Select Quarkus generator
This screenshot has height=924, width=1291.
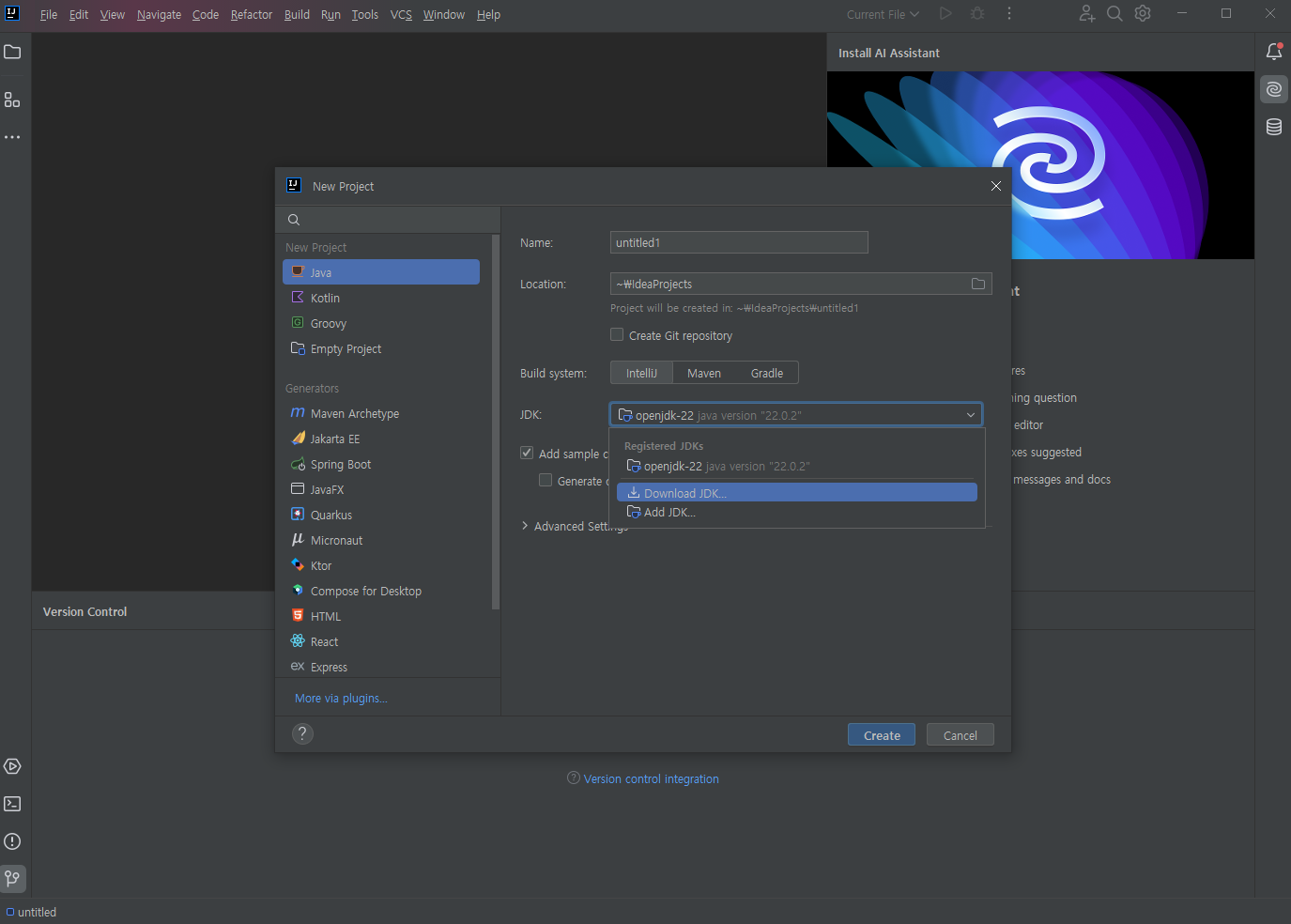pyautogui.click(x=381, y=515)
